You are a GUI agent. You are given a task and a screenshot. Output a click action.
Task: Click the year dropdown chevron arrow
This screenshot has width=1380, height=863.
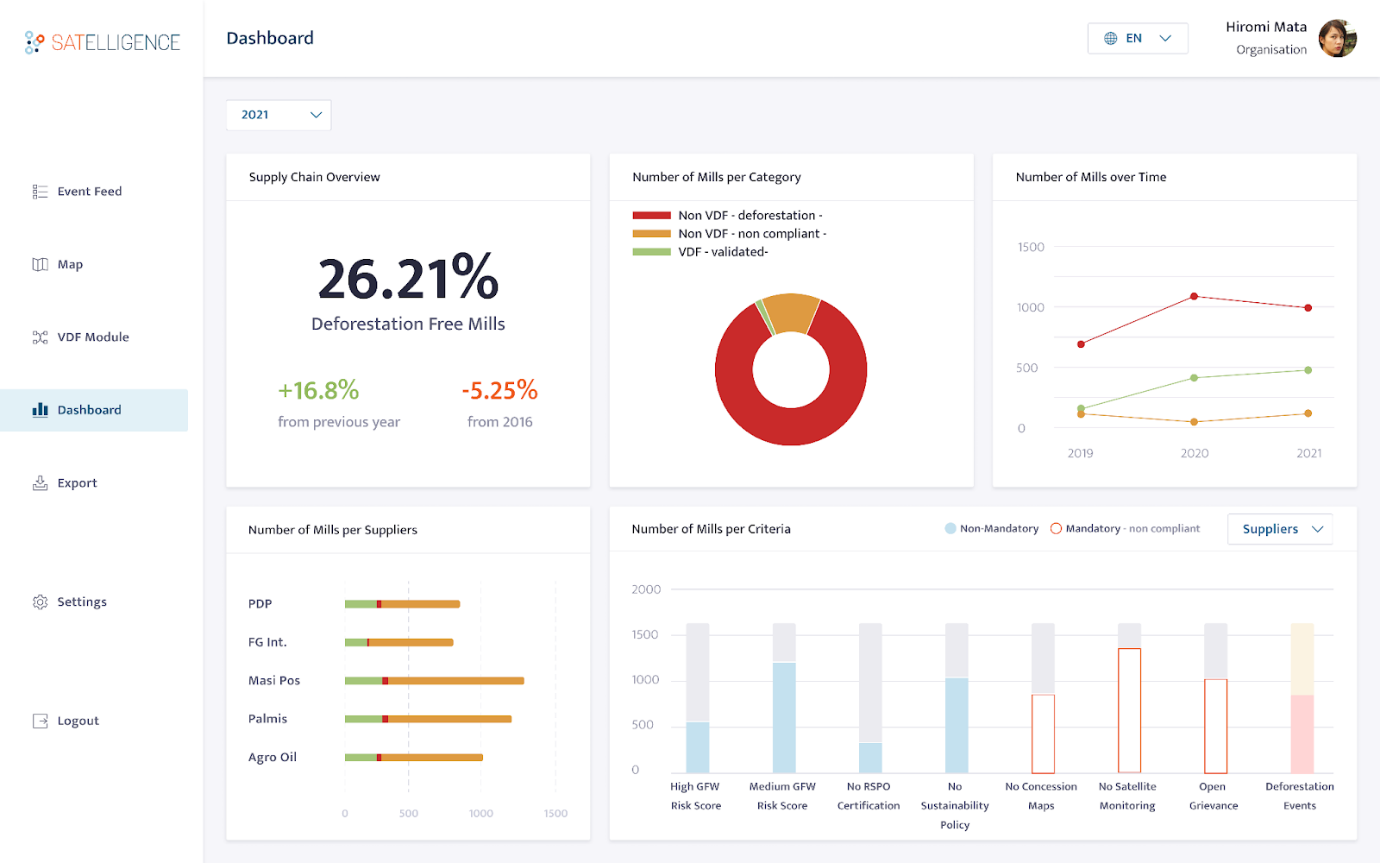(316, 115)
